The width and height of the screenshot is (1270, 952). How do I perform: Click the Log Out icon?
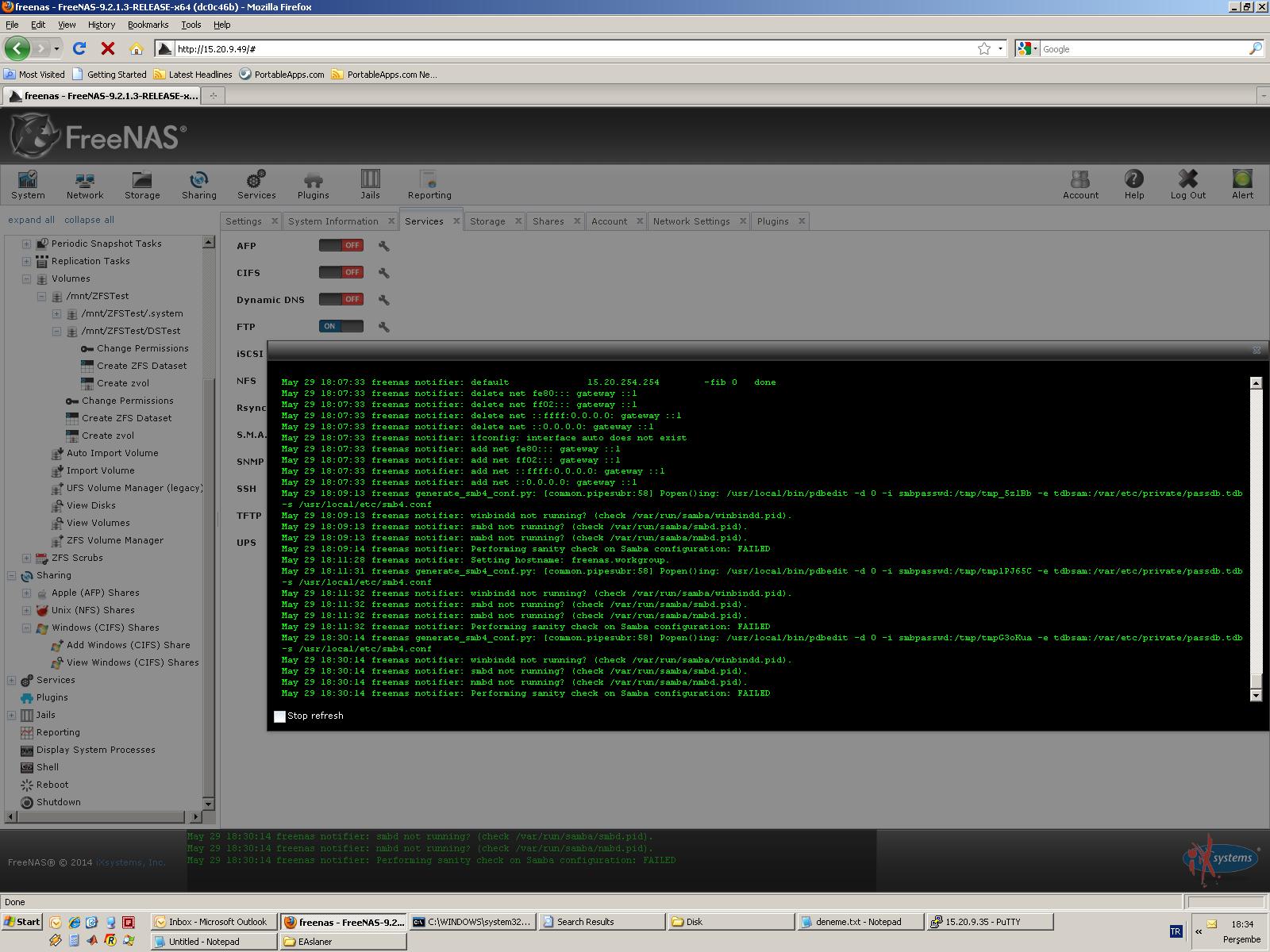[x=1188, y=184]
